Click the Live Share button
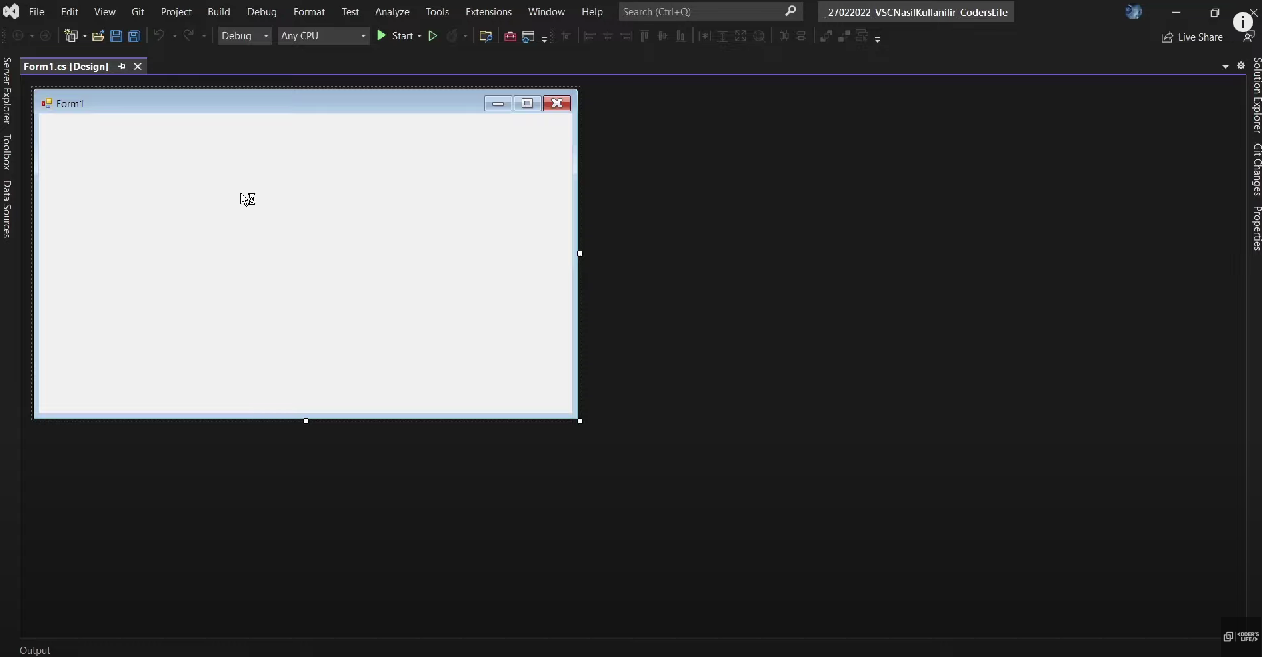Viewport: 1262px width, 657px height. pyautogui.click(x=1192, y=37)
